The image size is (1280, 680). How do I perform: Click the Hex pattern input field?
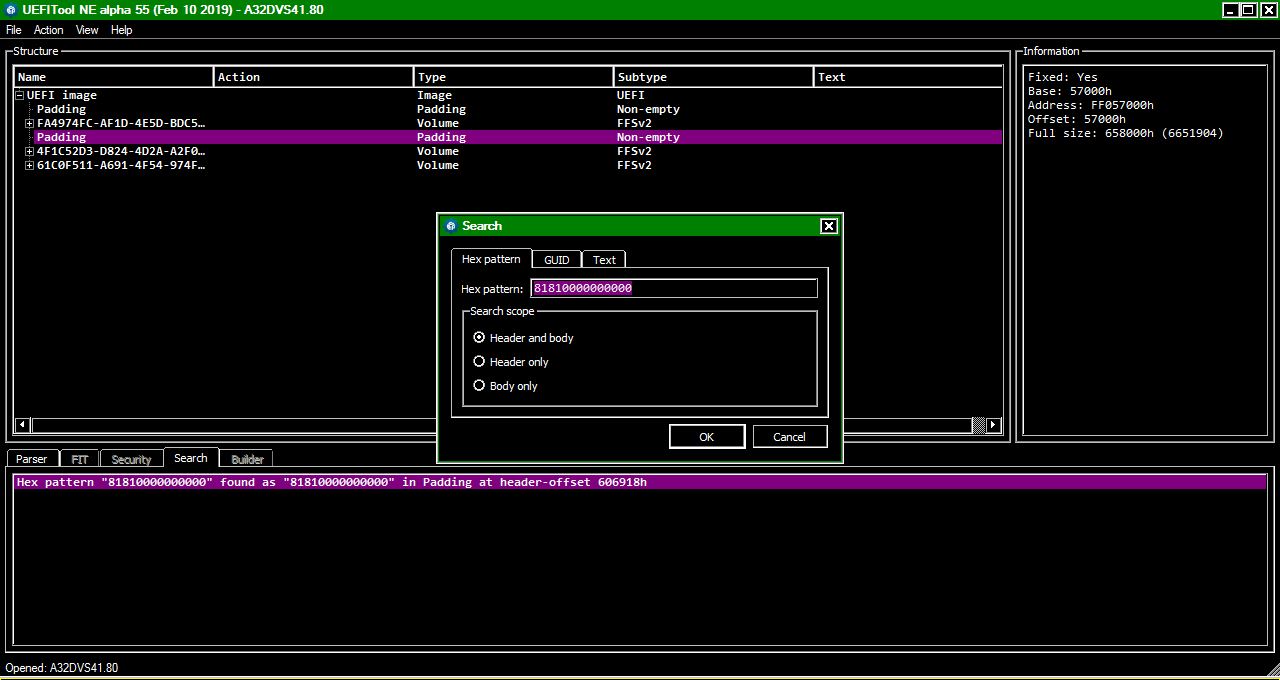pos(674,288)
